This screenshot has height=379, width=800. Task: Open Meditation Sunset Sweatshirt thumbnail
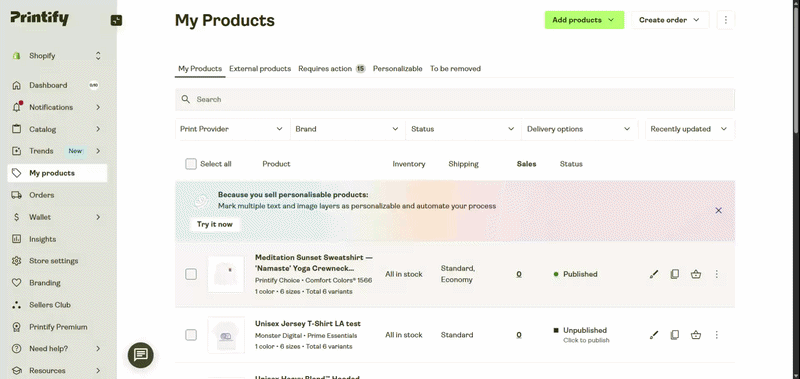click(x=226, y=274)
